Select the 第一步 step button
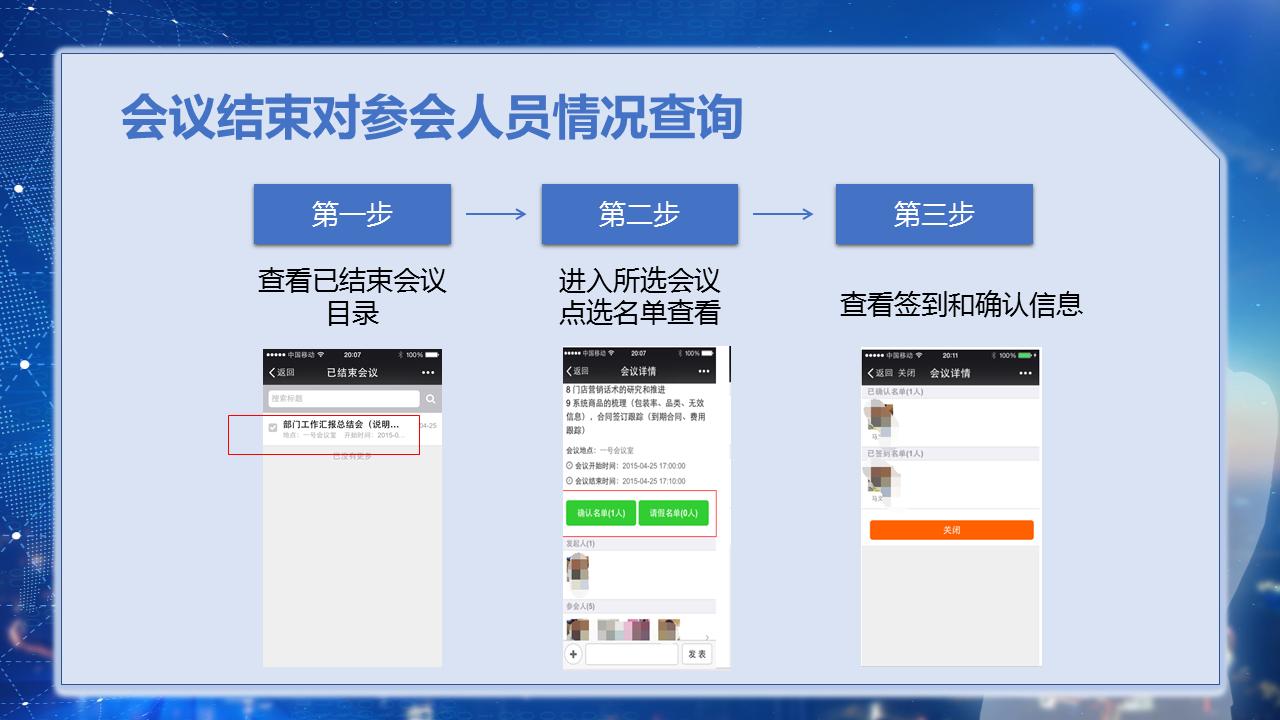Viewport: 1280px width, 720px height. click(353, 213)
